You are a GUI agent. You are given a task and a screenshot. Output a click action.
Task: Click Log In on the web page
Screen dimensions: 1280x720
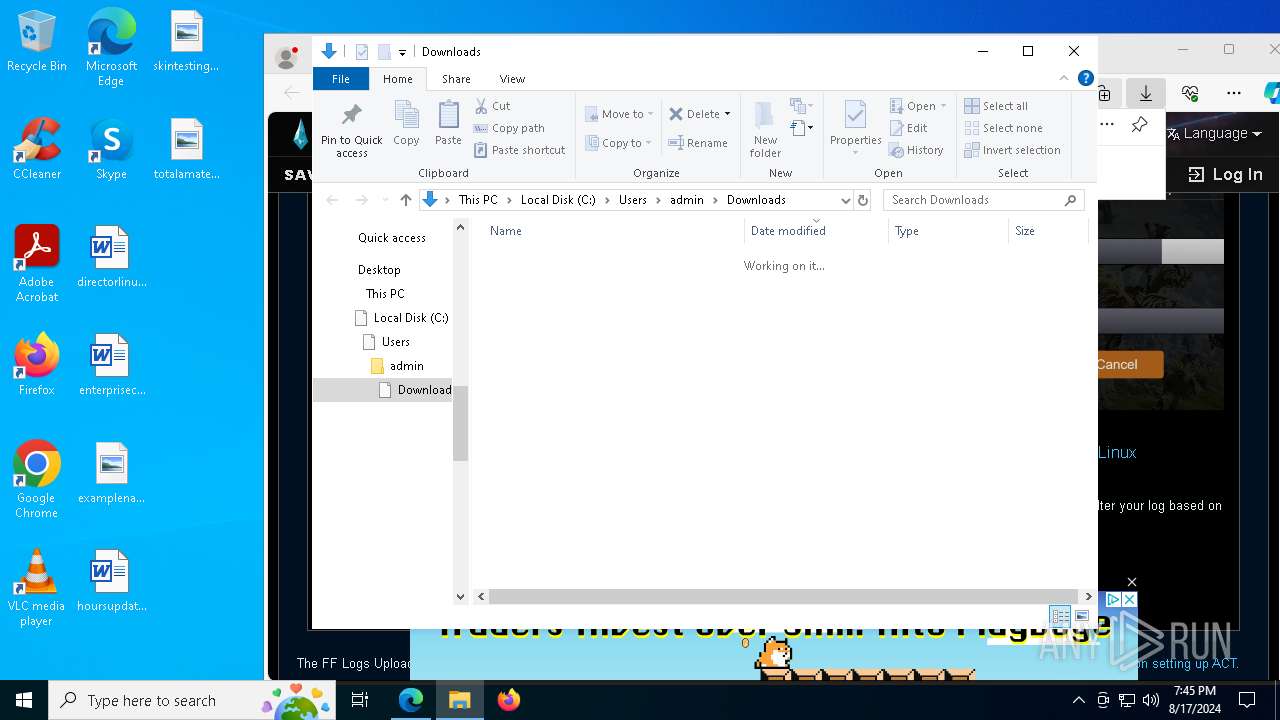pyautogui.click(x=1226, y=174)
